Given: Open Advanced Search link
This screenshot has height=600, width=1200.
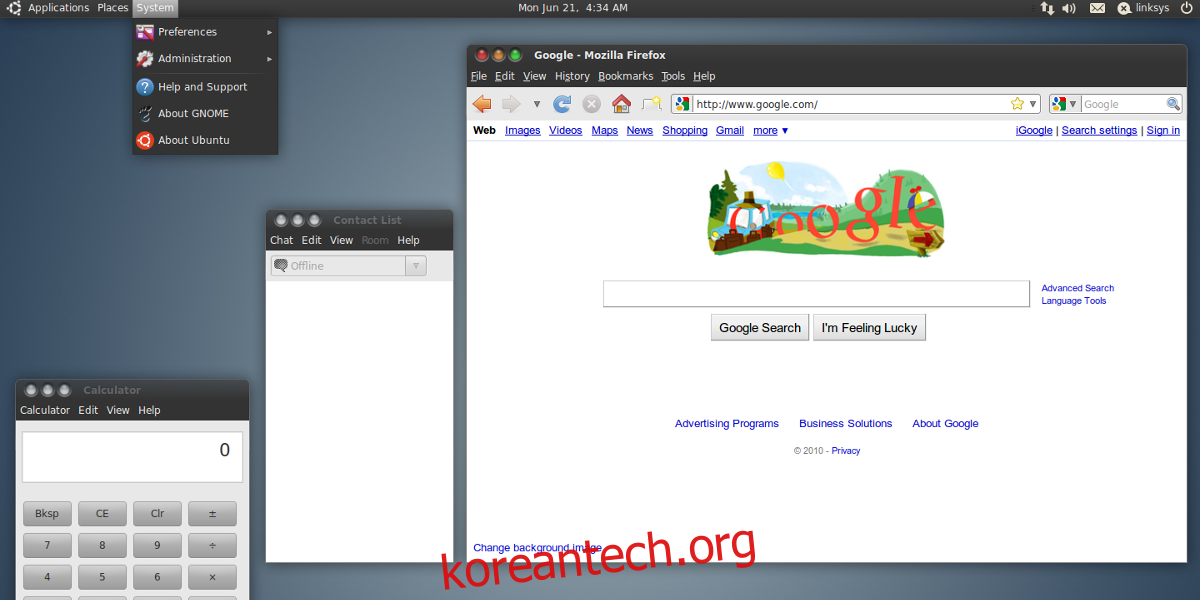Looking at the screenshot, I should [x=1077, y=288].
